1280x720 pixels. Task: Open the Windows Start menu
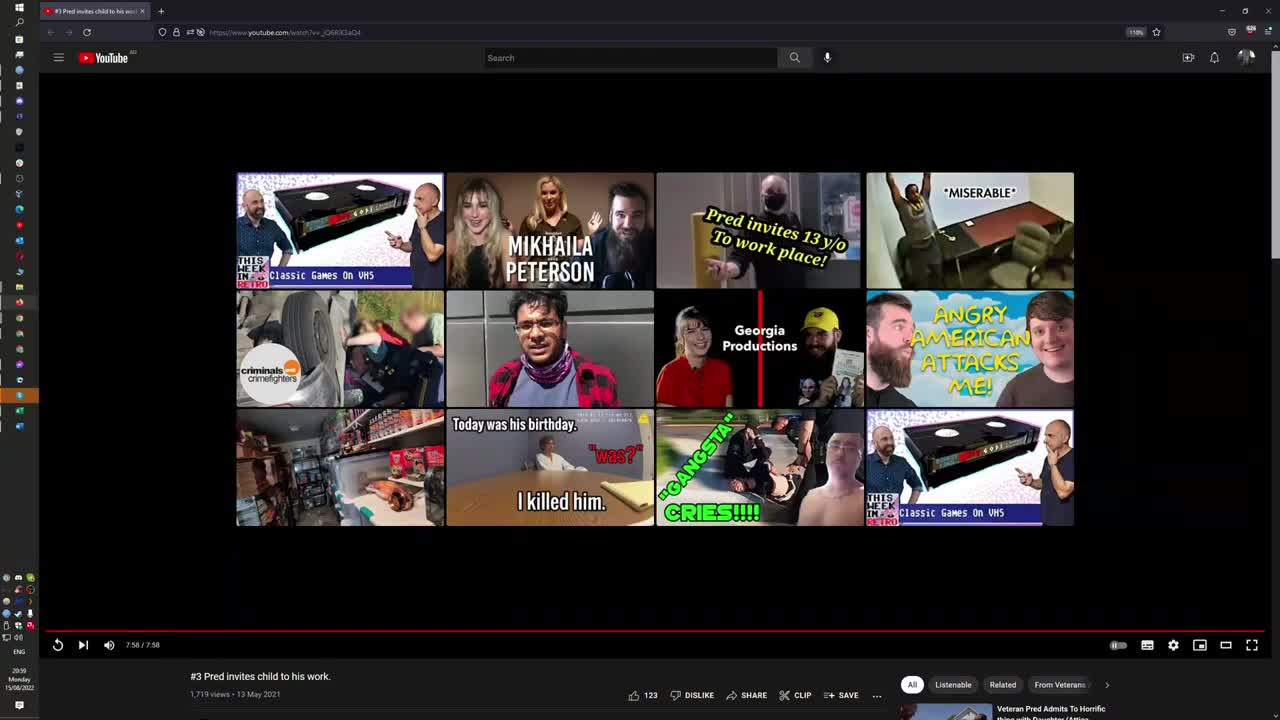[19, 7]
